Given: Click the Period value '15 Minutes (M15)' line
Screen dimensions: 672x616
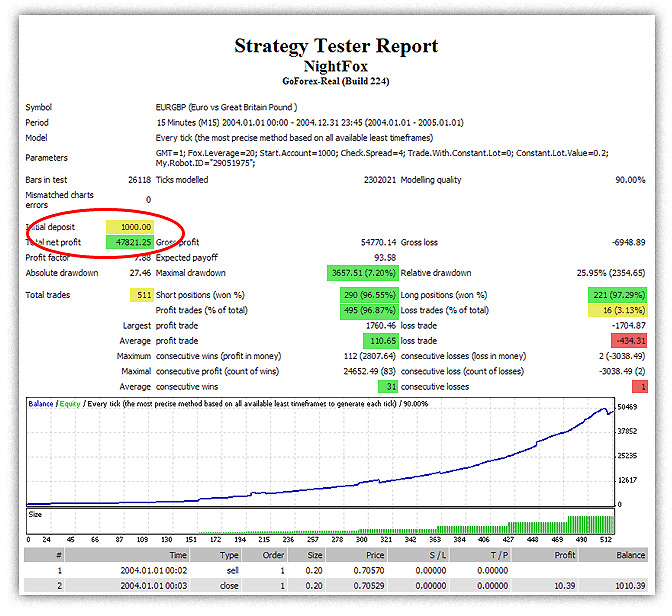Looking at the screenshot, I should click(310, 123).
